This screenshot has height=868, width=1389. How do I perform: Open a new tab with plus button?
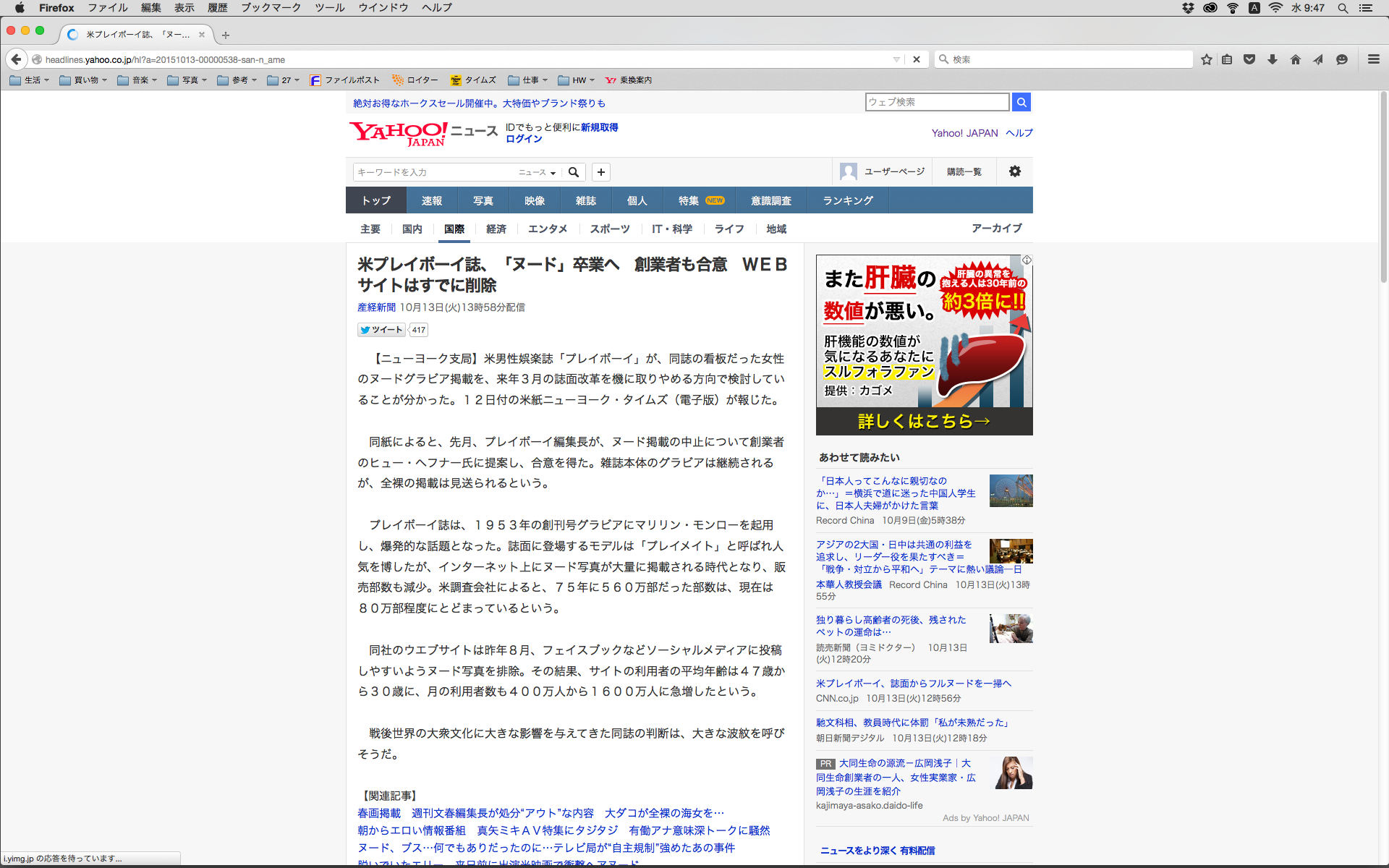coord(226,35)
